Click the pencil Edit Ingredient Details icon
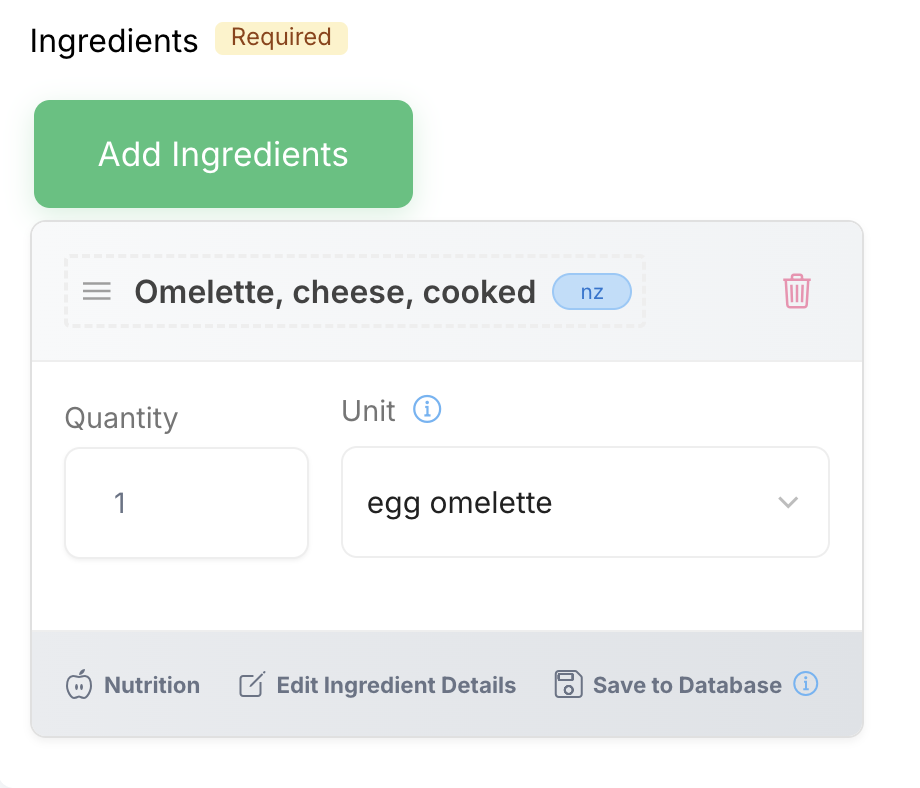The width and height of the screenshot is (920, 788). point(250,685)
